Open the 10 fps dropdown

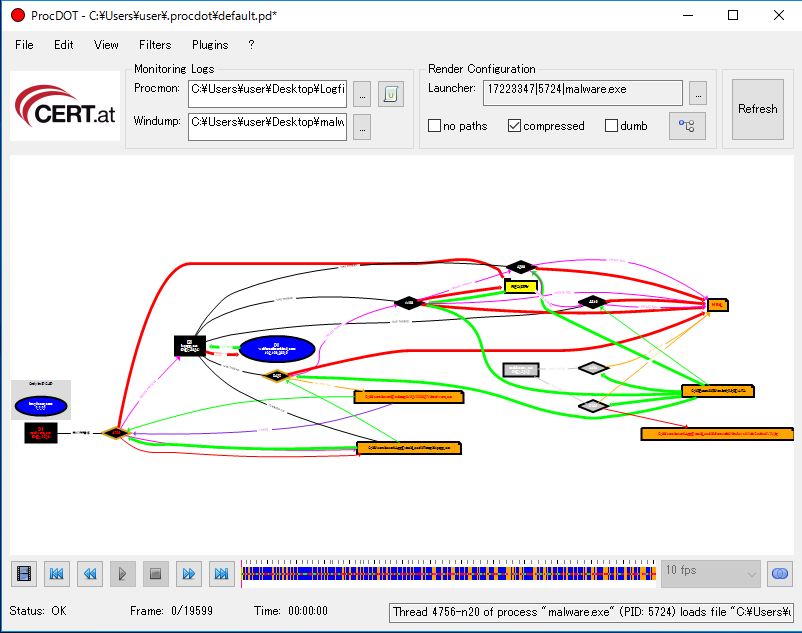click(711, 574)
